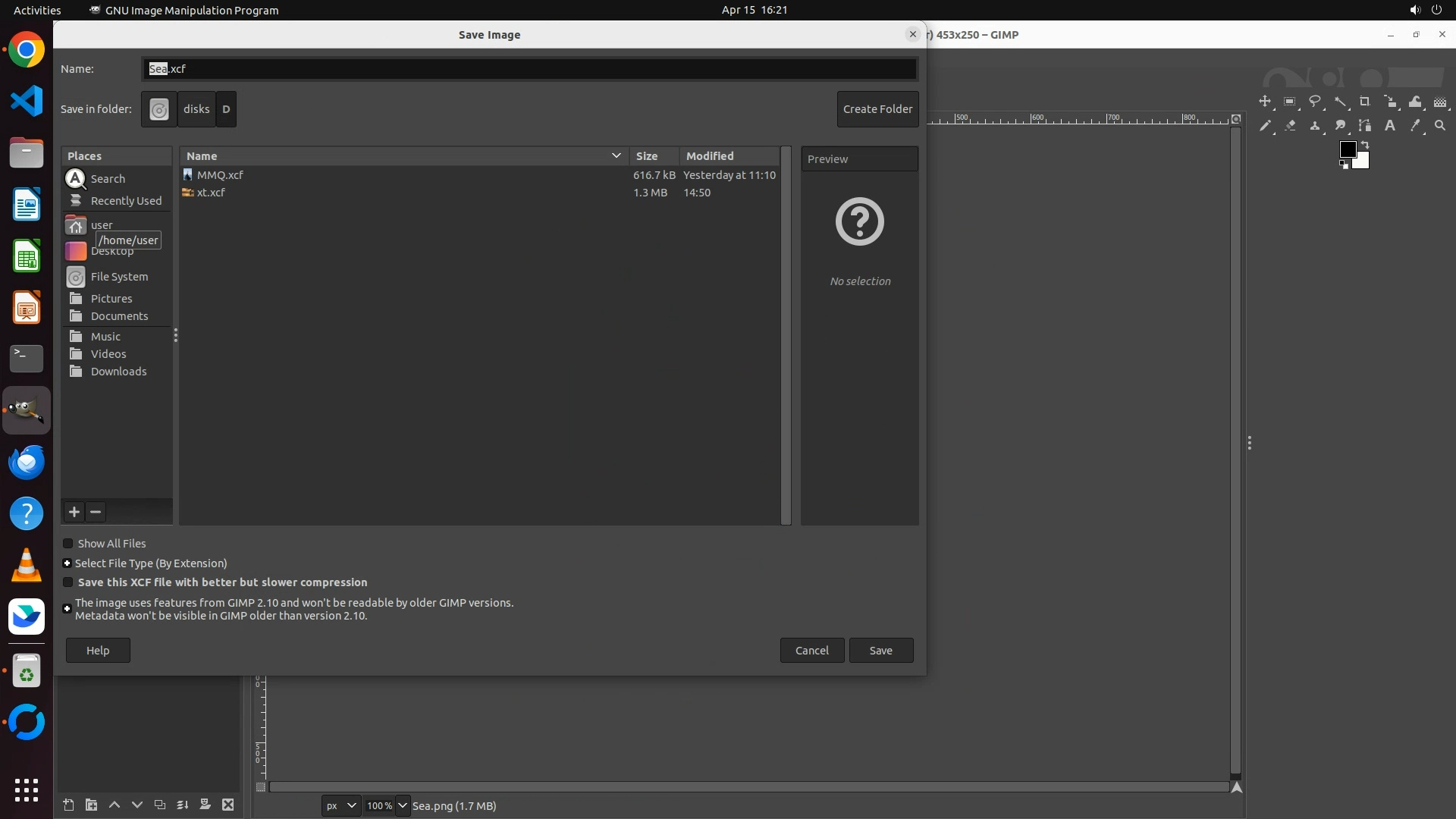Image resolution: width=1456 pixels, height=819 pixels.
Task: Open the zoom percentage dropdown
Action: pyautogui.click(x=403, y=805)
